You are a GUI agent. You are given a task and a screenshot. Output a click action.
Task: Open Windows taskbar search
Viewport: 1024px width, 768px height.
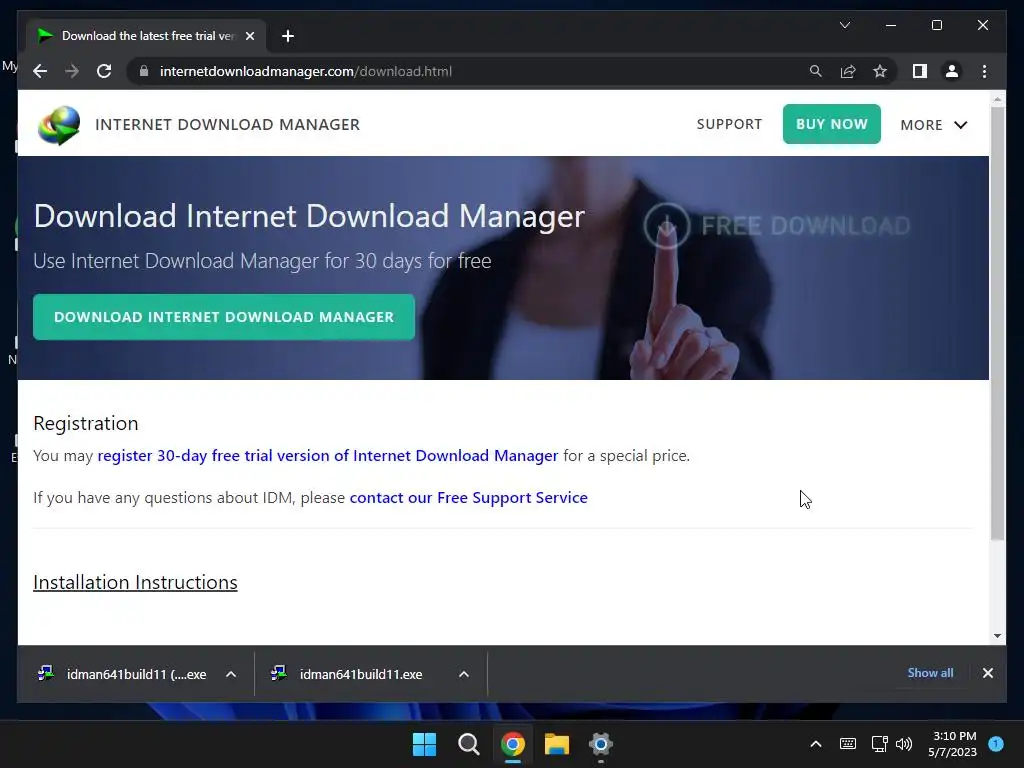468,744
